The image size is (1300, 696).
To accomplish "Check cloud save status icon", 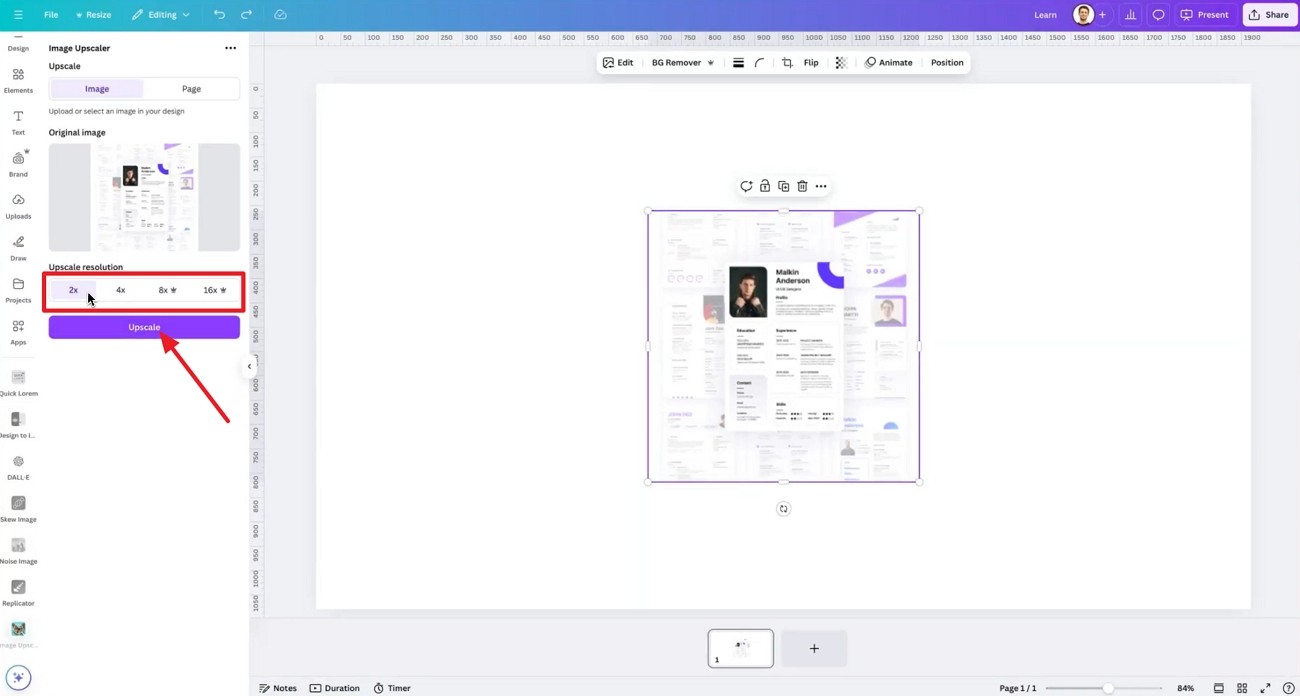I will [x=280, y=15].
